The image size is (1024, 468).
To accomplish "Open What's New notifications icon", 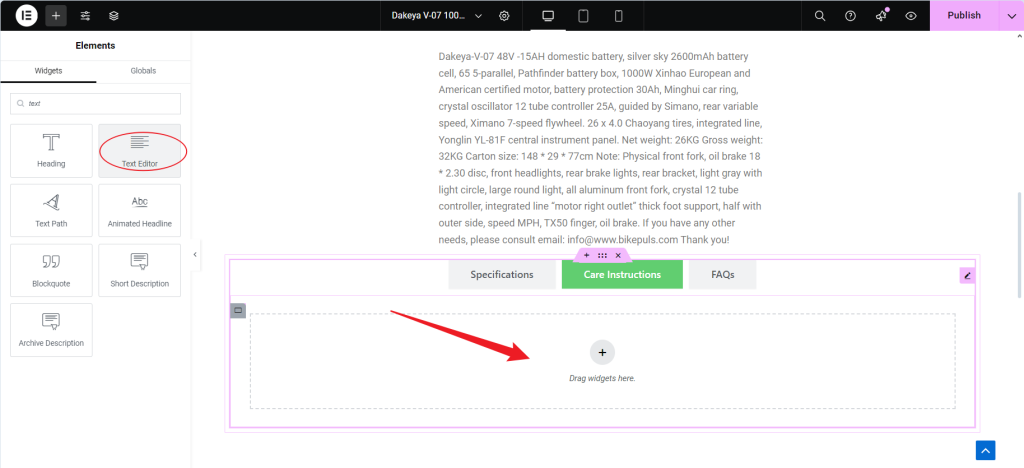I will (x=881, y=16).
